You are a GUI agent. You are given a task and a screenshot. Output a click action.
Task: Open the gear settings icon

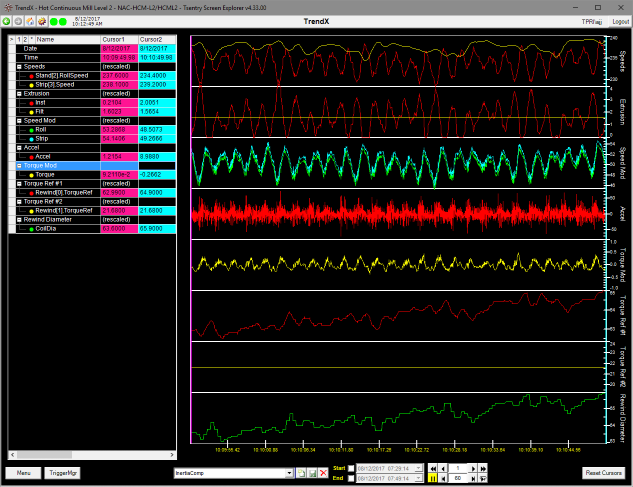click(x=42, y=21)
